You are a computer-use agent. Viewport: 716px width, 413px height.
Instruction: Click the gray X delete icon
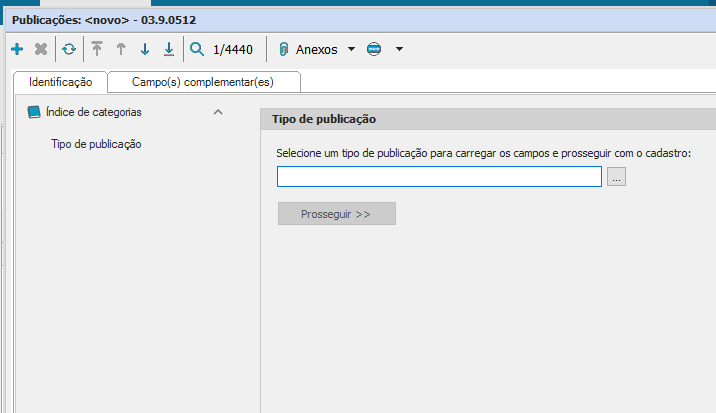point(41,49)
